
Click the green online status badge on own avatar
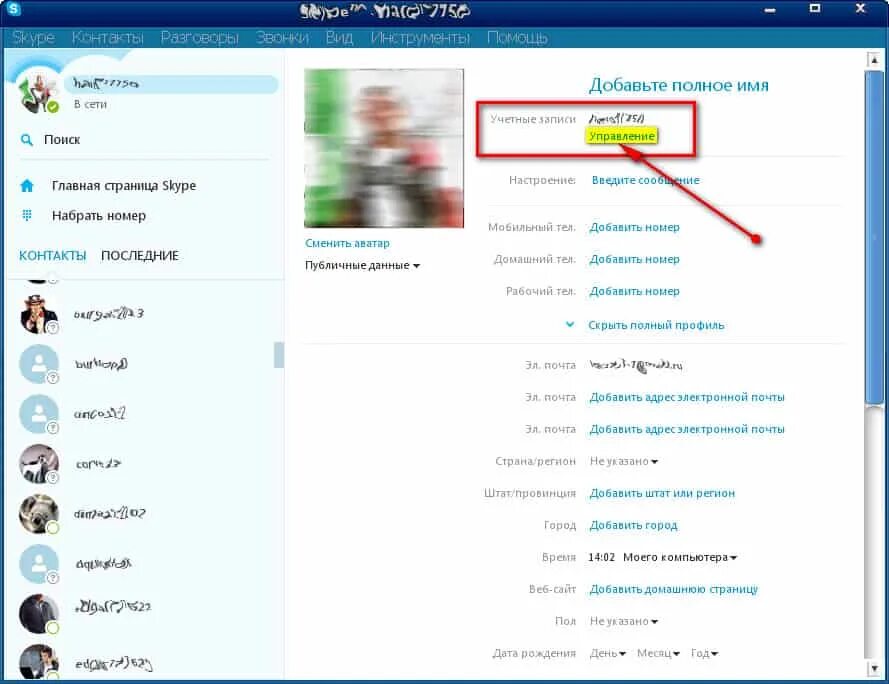(x=53, y=107)
